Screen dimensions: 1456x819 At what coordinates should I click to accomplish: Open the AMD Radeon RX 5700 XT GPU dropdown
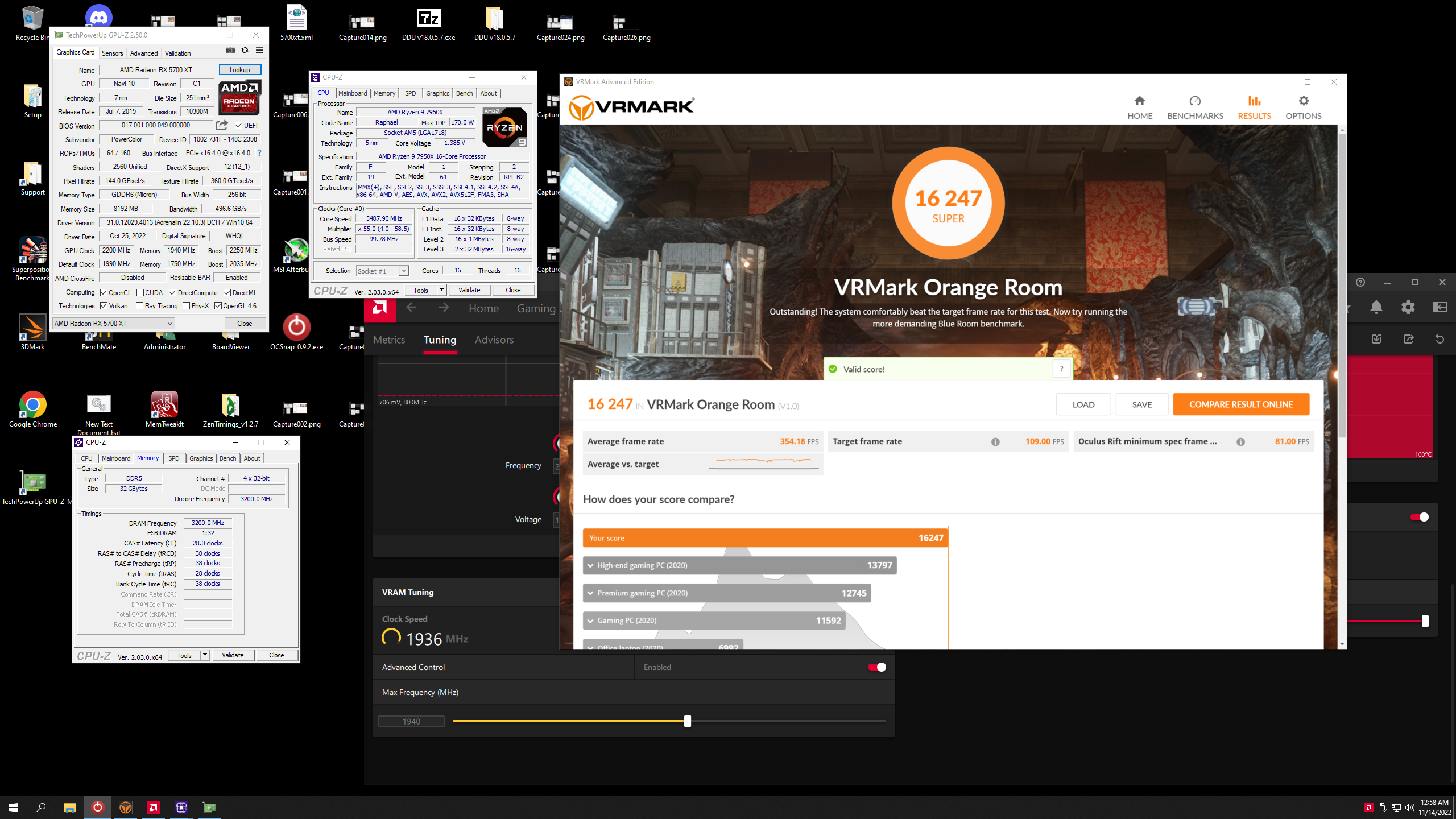click(113, 324)
